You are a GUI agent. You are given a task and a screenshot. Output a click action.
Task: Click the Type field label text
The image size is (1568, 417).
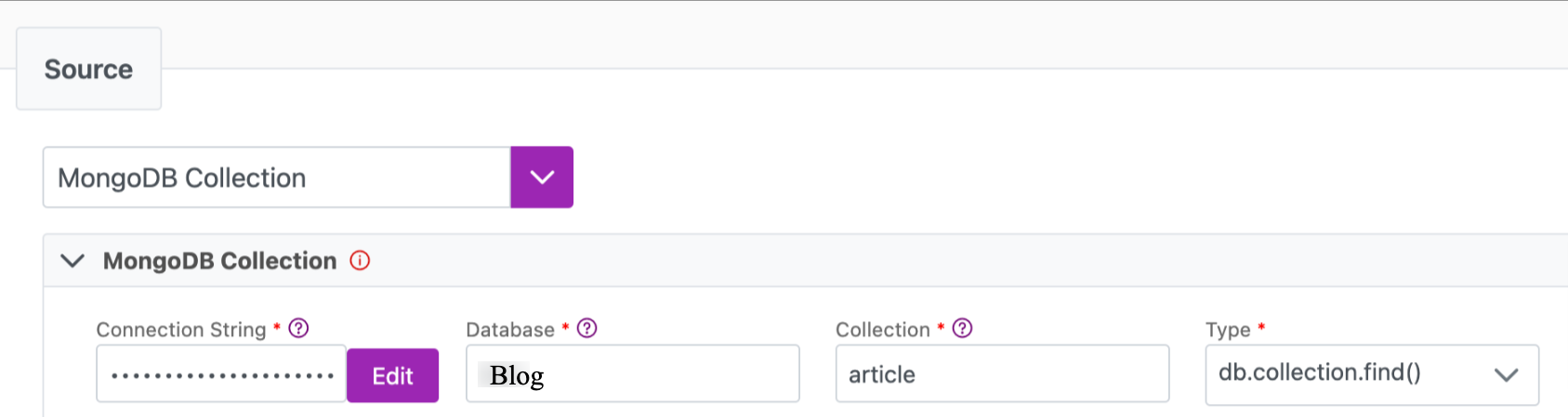(x=1228, y=330)
